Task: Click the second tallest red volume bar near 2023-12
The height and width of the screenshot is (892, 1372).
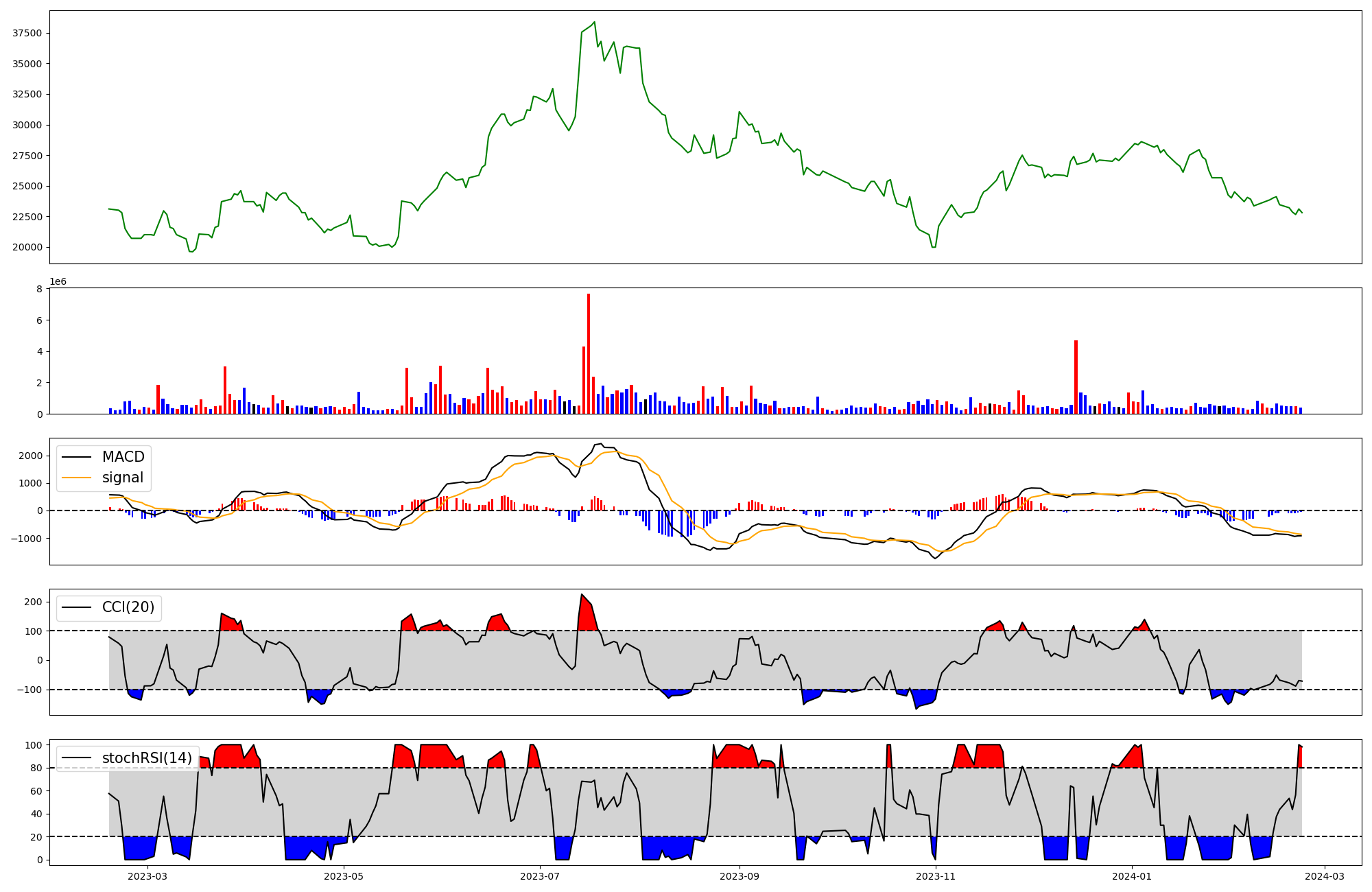Action: tap(1076, 377)
